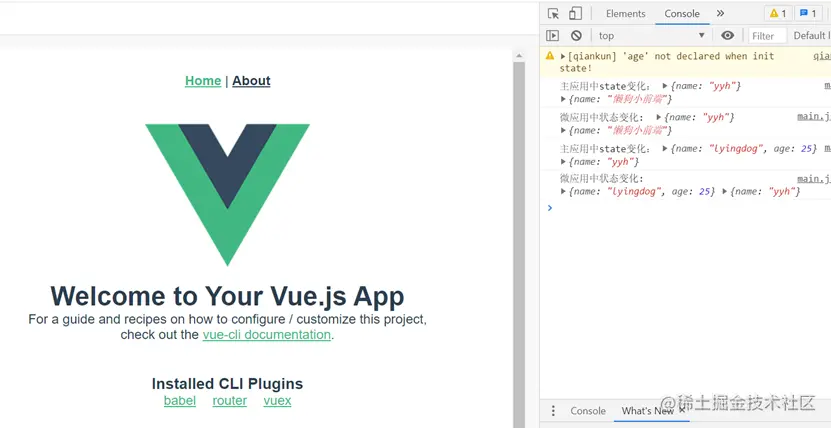Select the What's New drawer tab
The height and width of the screenshot is (428, 831).
coord(648,411)
